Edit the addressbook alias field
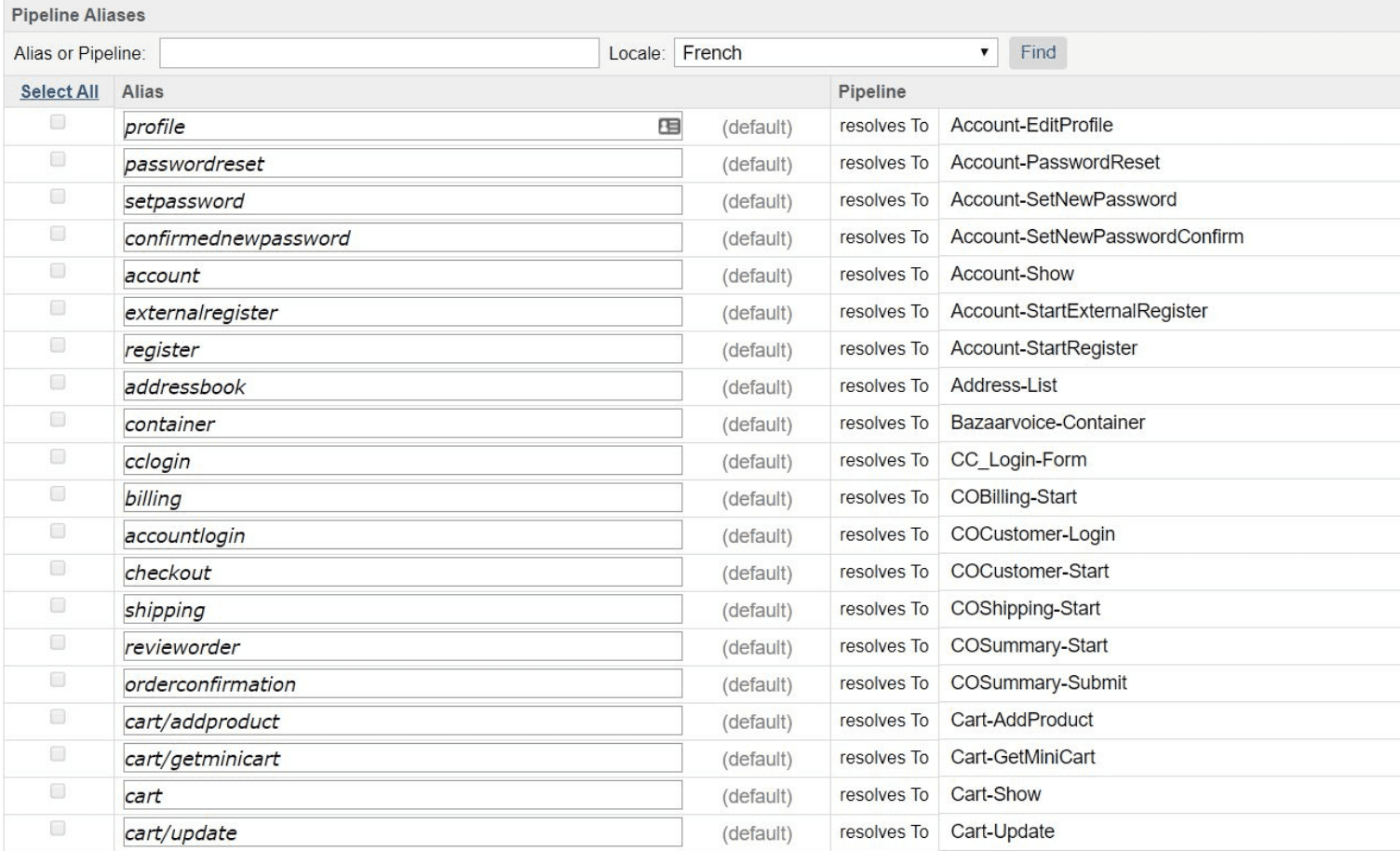The width and height of the screenshot is (1400, 851). [x=402, y=387]
